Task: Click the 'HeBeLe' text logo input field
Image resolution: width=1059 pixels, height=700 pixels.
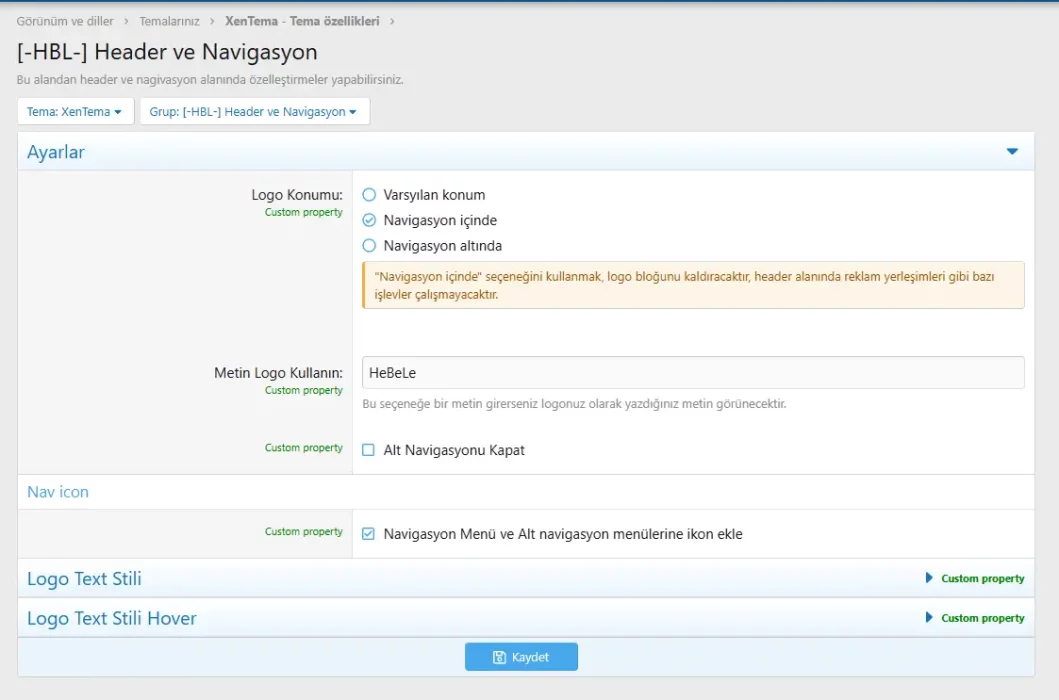Action: (x=690, y=372)
